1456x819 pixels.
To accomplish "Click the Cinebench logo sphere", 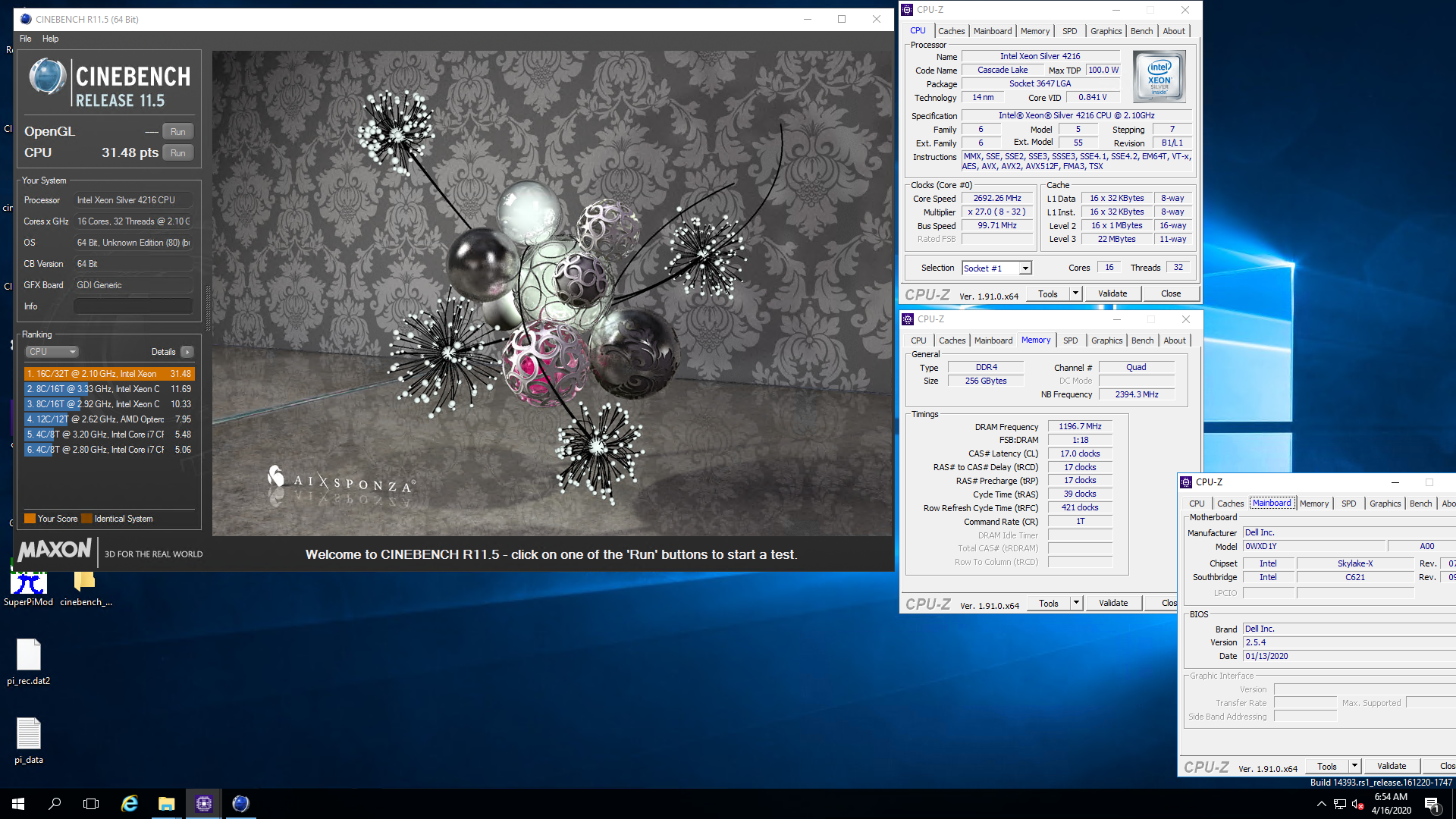I will tap(47, 77).
